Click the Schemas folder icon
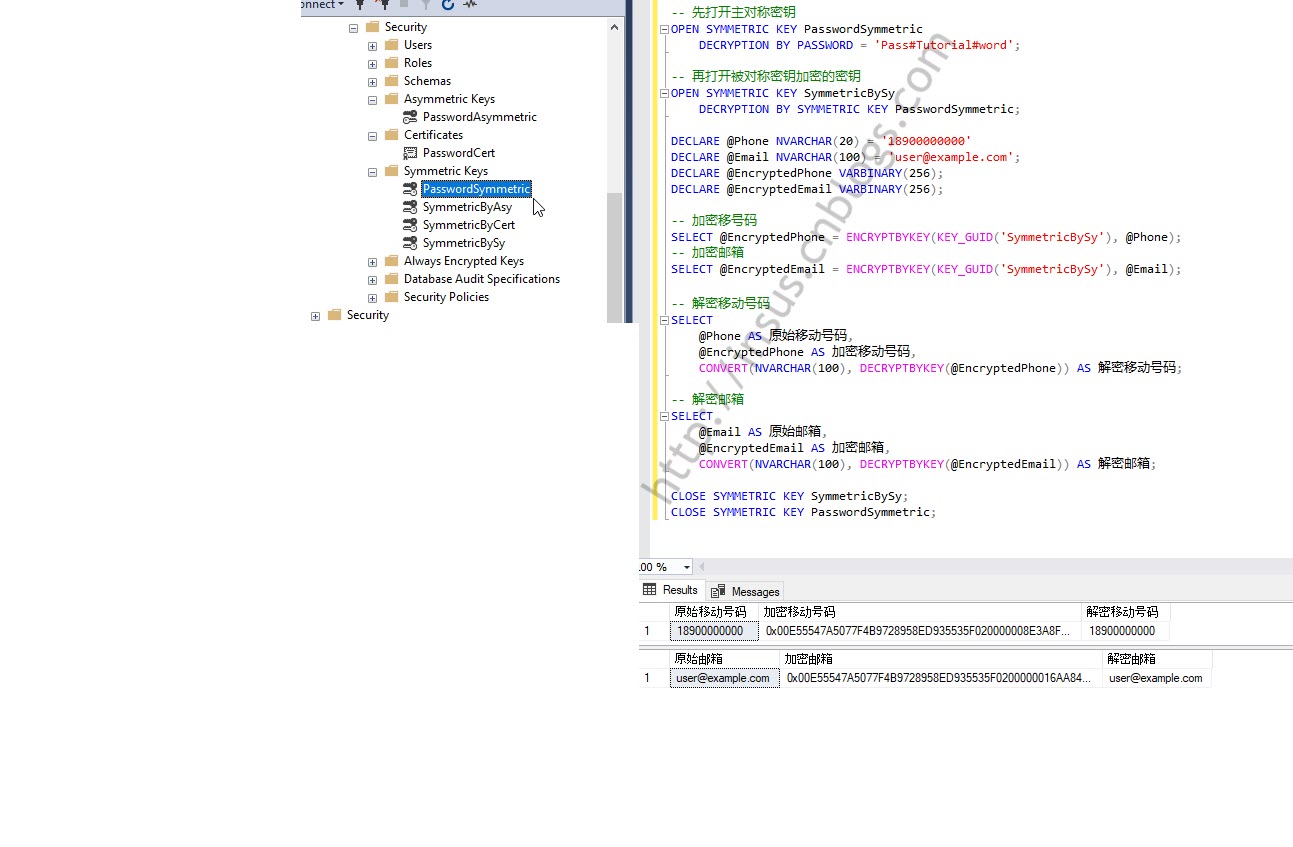This screenshot has width=1293, height=847. click(x=391, y=81)
